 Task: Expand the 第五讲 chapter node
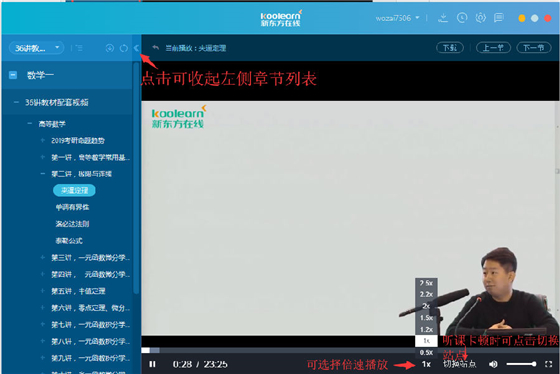42,291
